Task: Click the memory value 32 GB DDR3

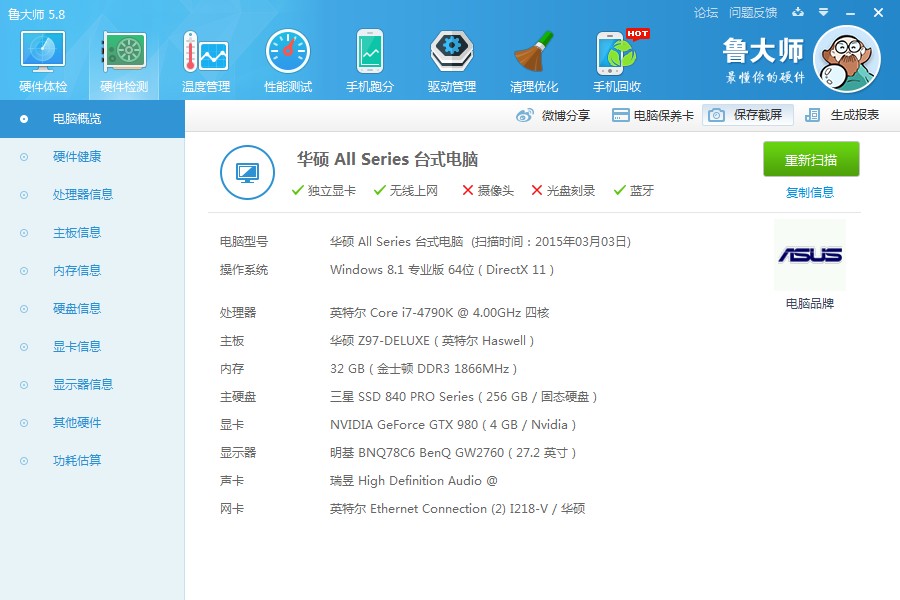Action: click(x=424, y=369)
